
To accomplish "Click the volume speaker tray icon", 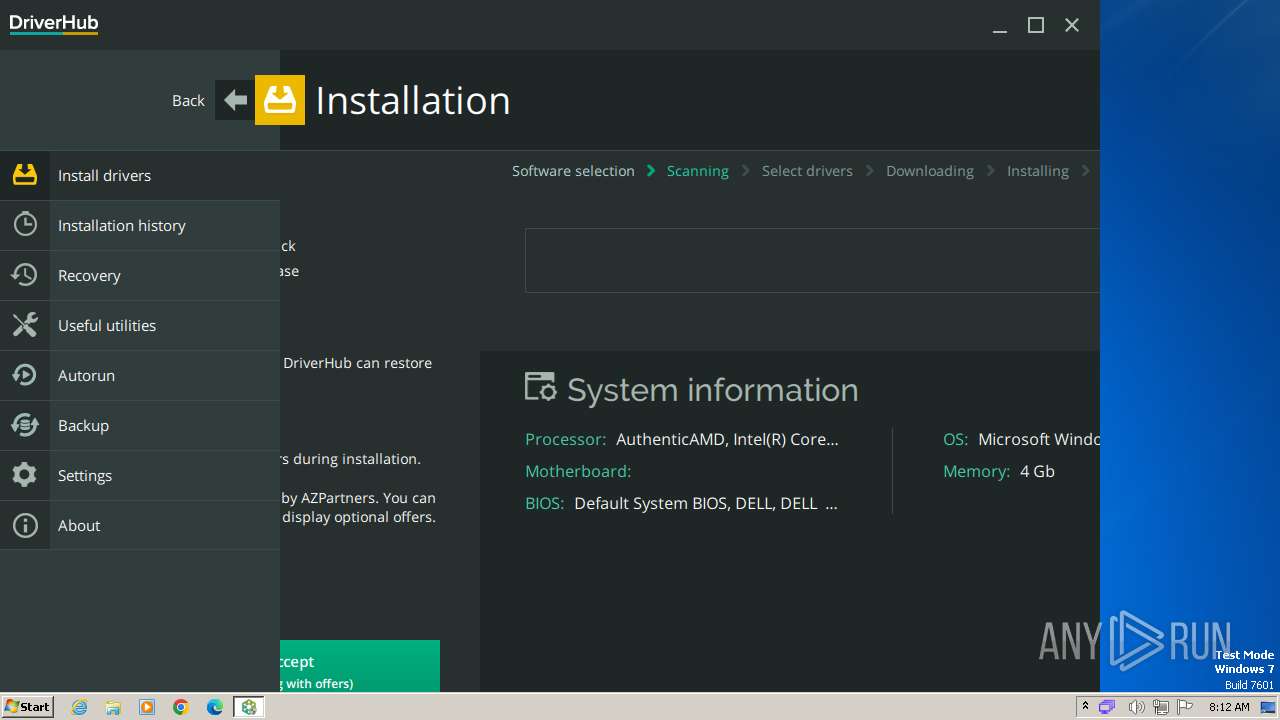I will coord(1136,707).
